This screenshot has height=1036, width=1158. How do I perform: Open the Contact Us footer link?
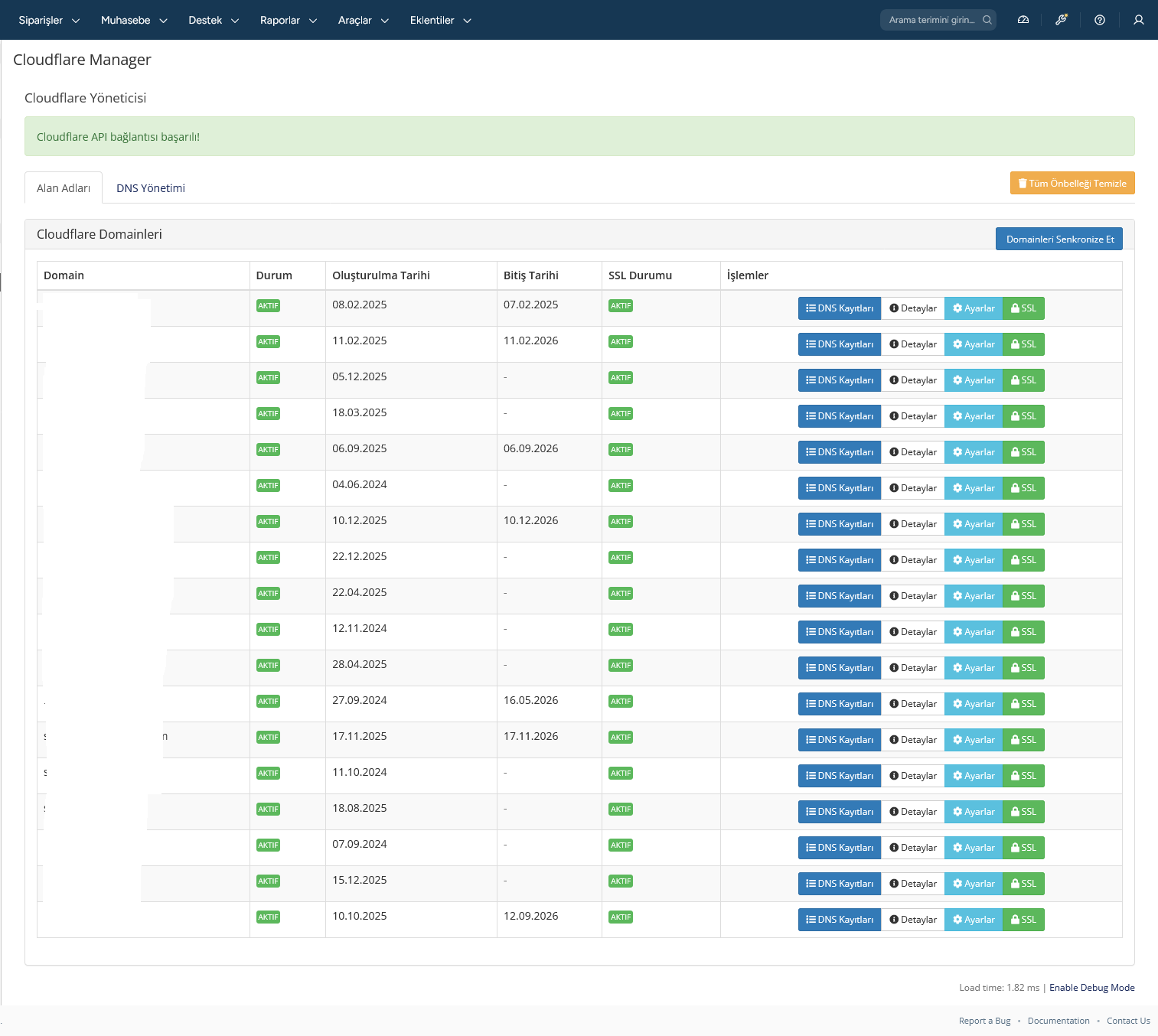(x=1128, y=1021)
